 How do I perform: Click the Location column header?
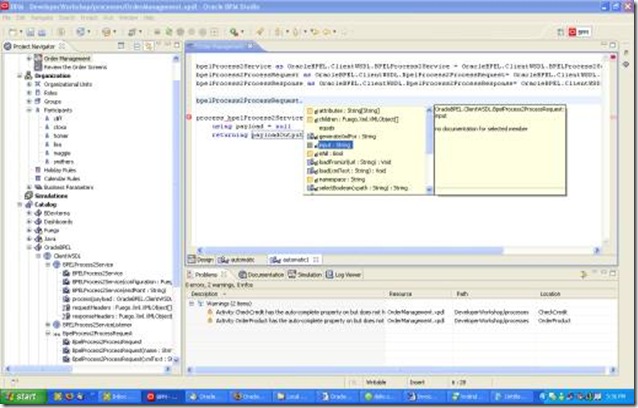click(550, 294)
